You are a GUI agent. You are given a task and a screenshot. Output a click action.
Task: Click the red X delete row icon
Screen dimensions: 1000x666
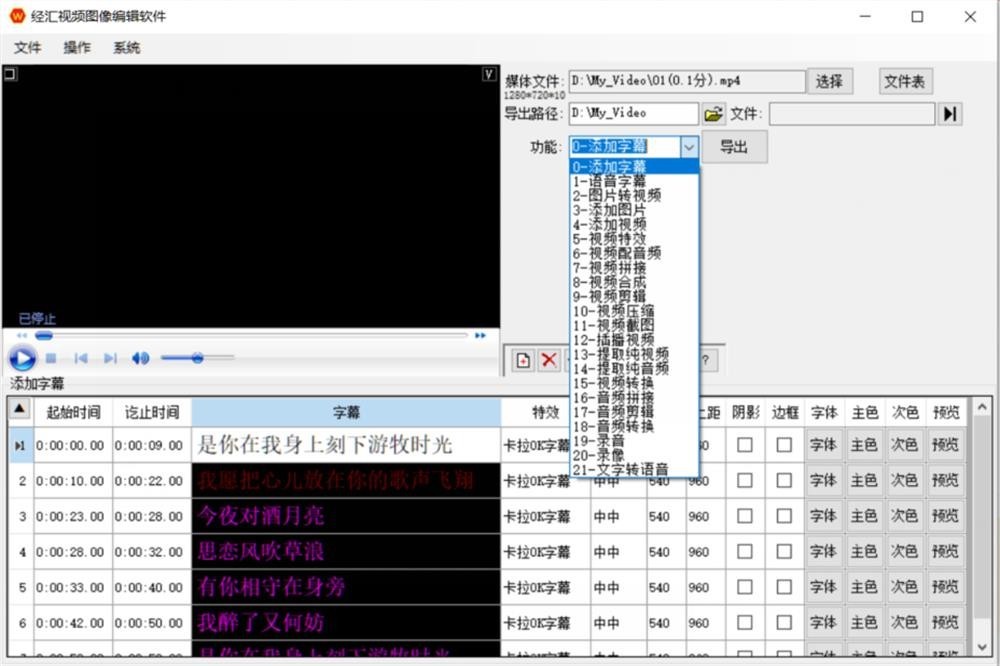tap(548, 360)
